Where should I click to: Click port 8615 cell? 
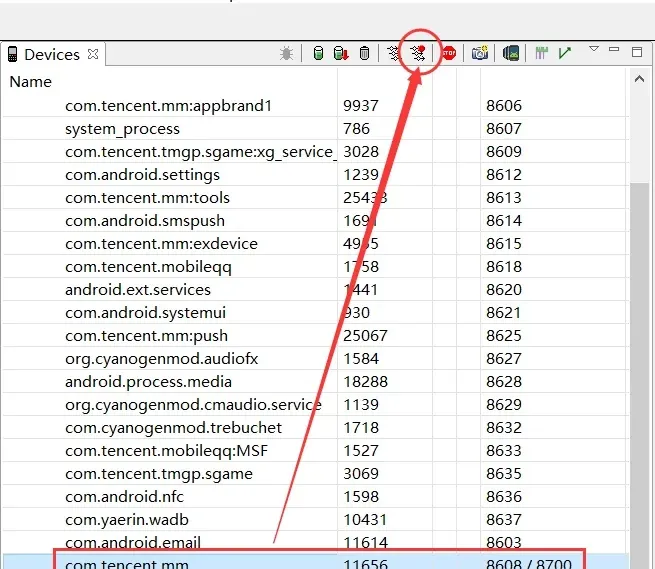point(504,244)
